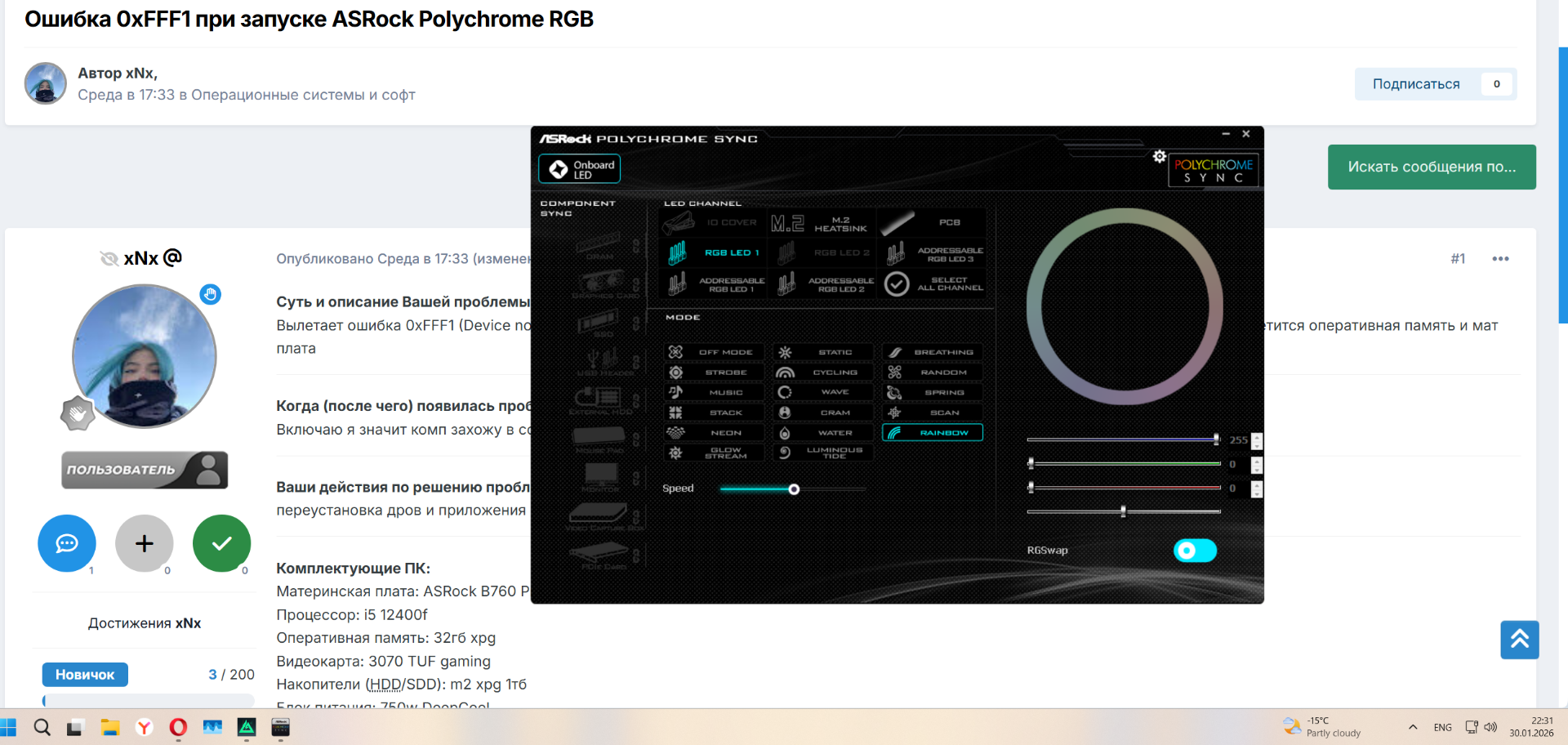Activate the Strobe lighting mode
The height and width of the screenshot is (745, 1568).
(x=715, y=372)
